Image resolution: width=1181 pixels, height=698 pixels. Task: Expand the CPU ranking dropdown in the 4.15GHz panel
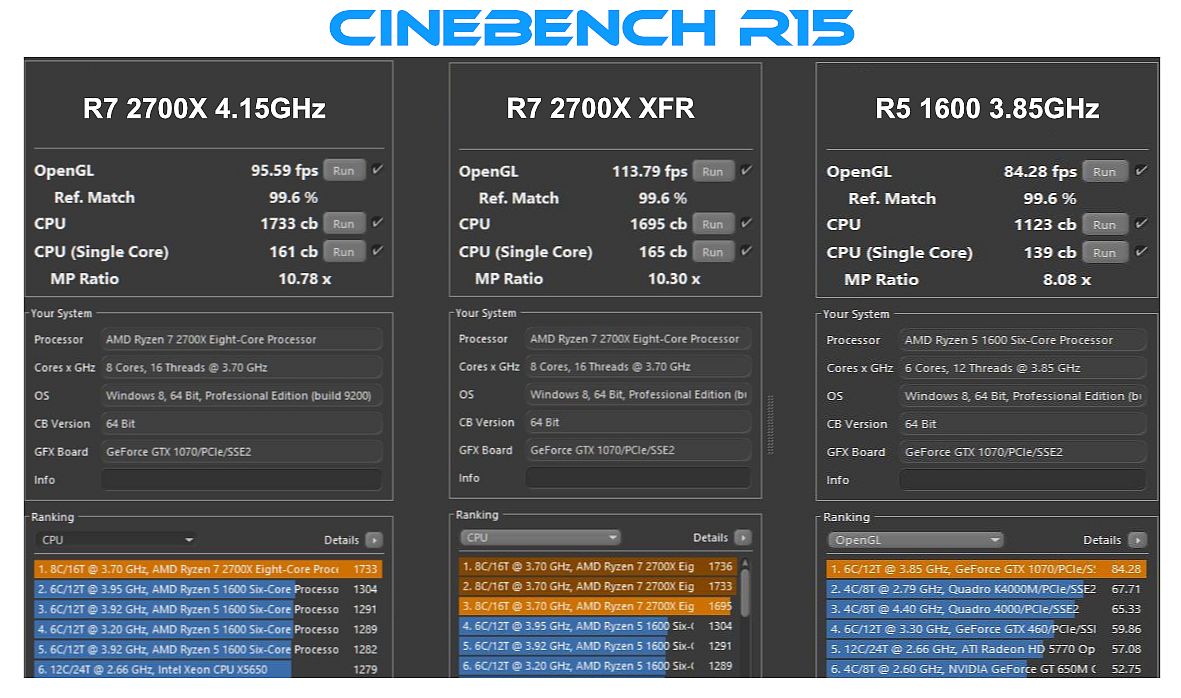click(116, 540)
